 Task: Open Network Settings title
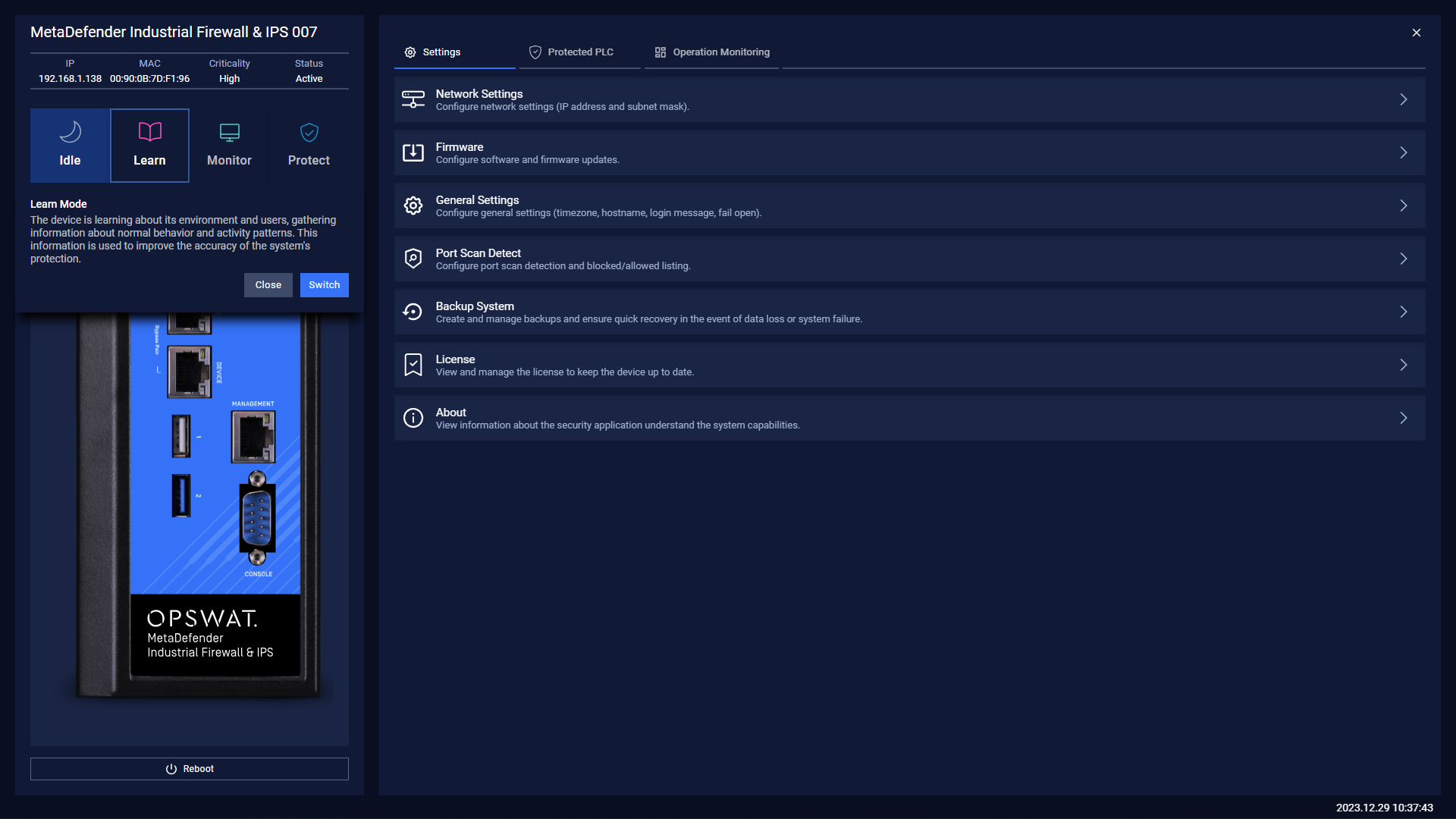click(479, 94)
